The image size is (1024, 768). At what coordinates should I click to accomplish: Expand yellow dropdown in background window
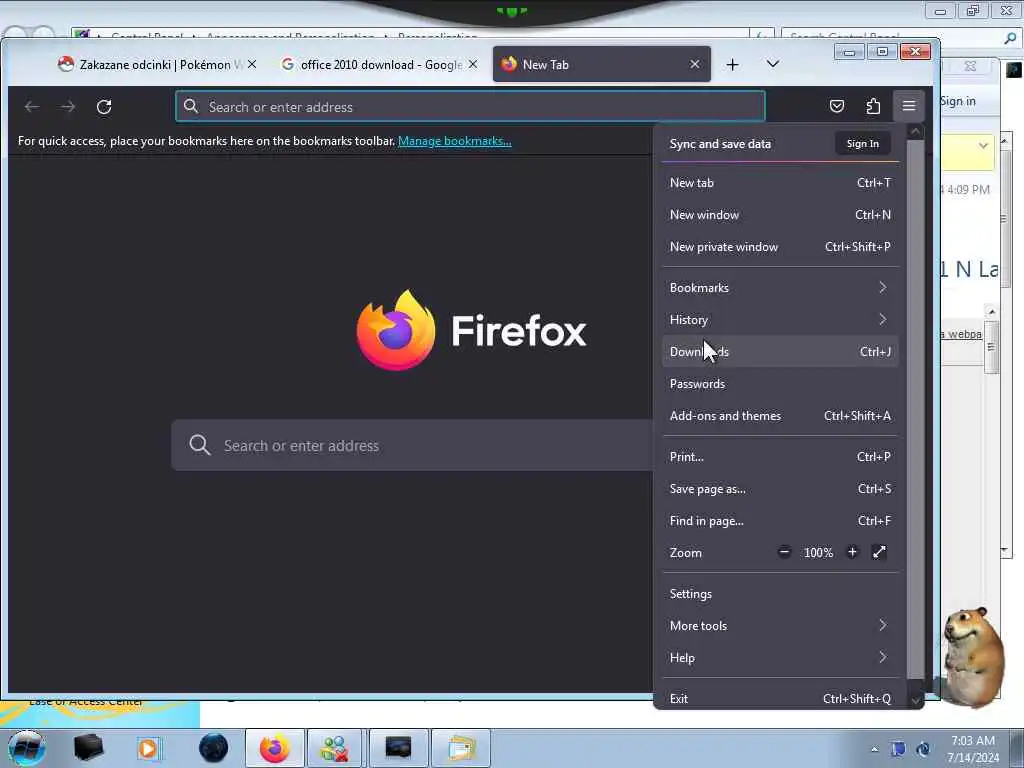tap(983, 146)
